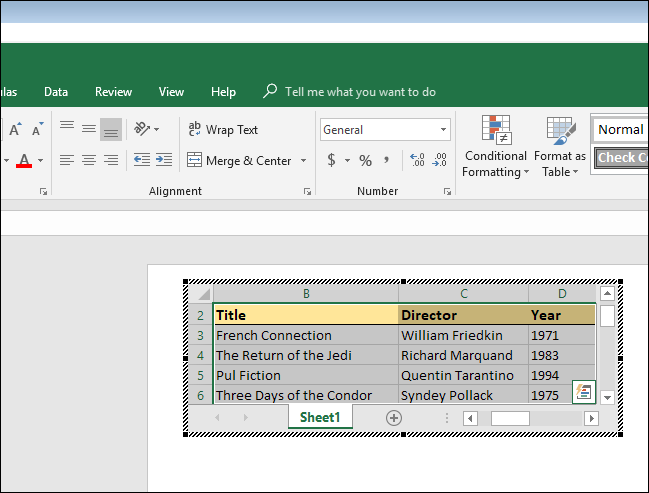
Task: Click the Tell me what you want search box
Action: pos(360,92)
